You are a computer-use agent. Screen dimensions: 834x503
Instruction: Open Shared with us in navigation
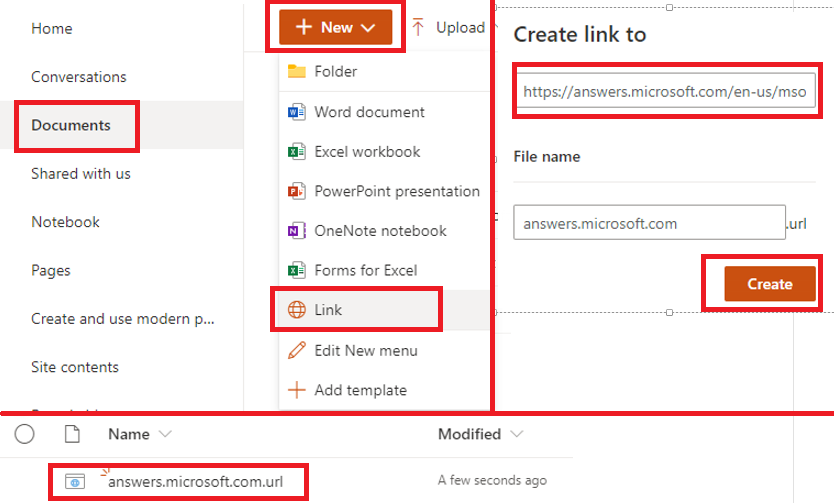tap(80, 173)
